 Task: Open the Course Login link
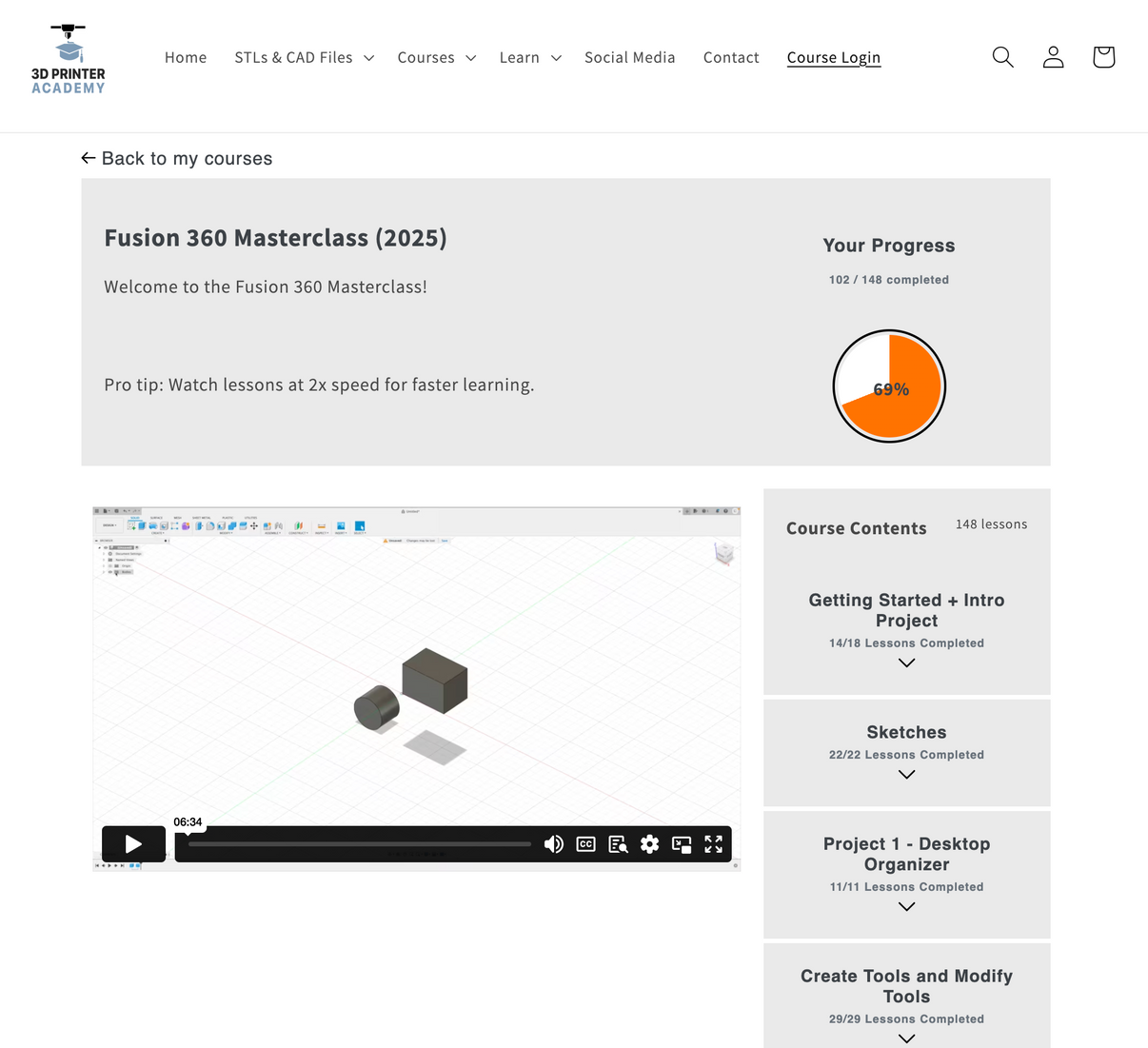click(x=833, y=57)
